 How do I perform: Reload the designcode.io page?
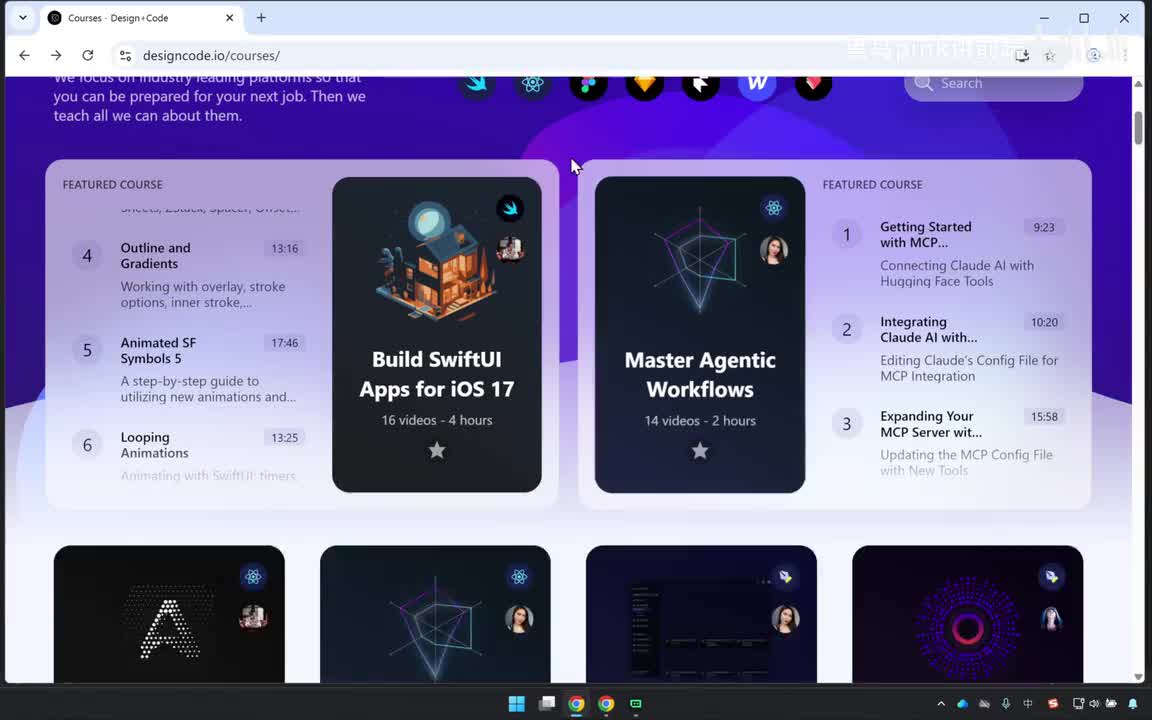[87, 55]
